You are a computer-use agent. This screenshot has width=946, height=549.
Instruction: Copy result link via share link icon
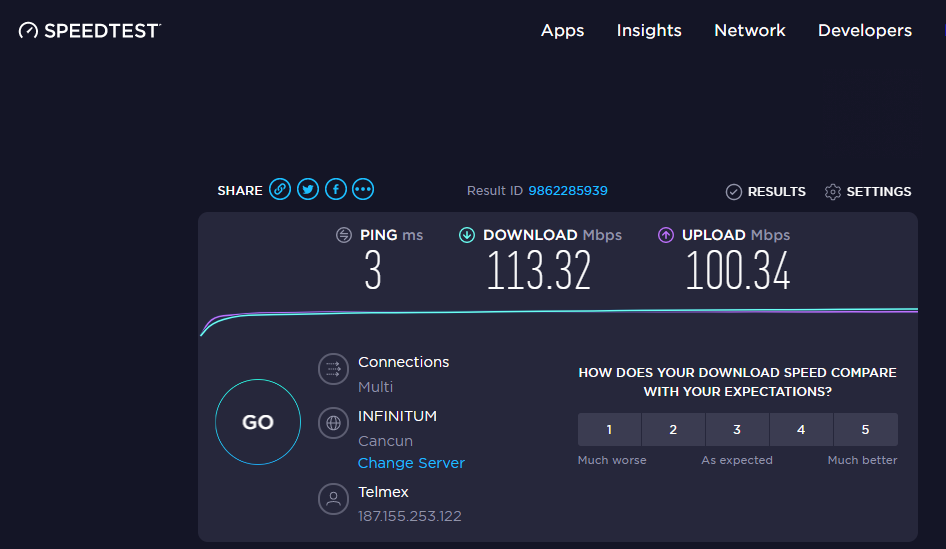[280, 189]
